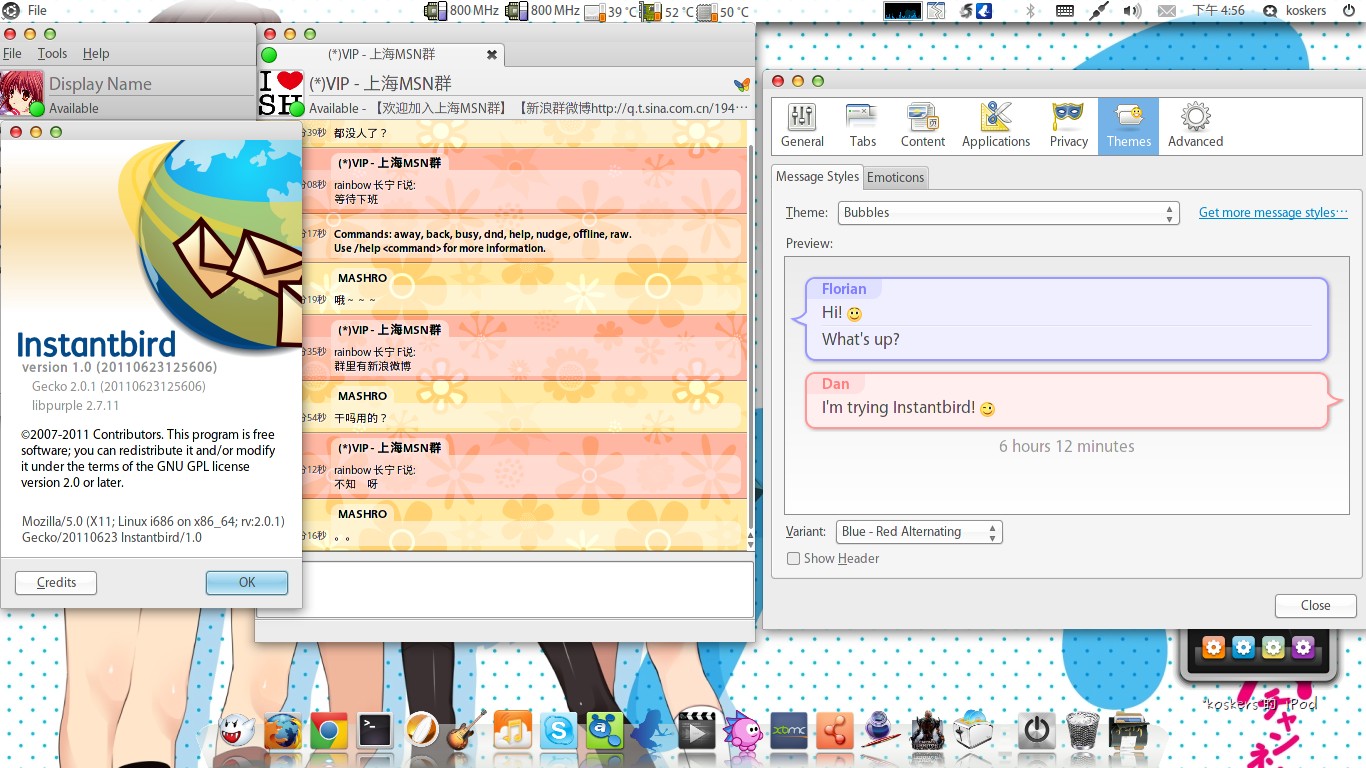
Task: Click the system monitor graph in top panel
Action: pyautogui.click(x=901, y=11)
